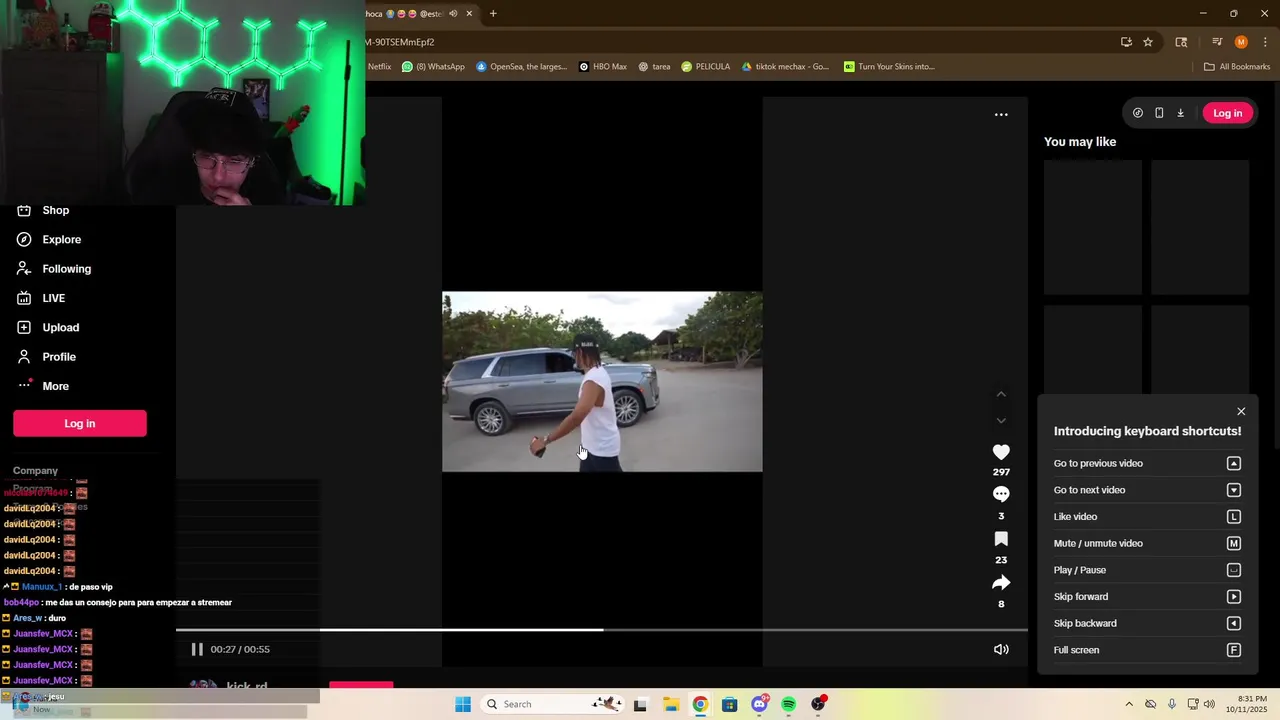Click the Like video L key icon
The image size is (1280, 720).
pyautogui.click(x=1234, y=517)
